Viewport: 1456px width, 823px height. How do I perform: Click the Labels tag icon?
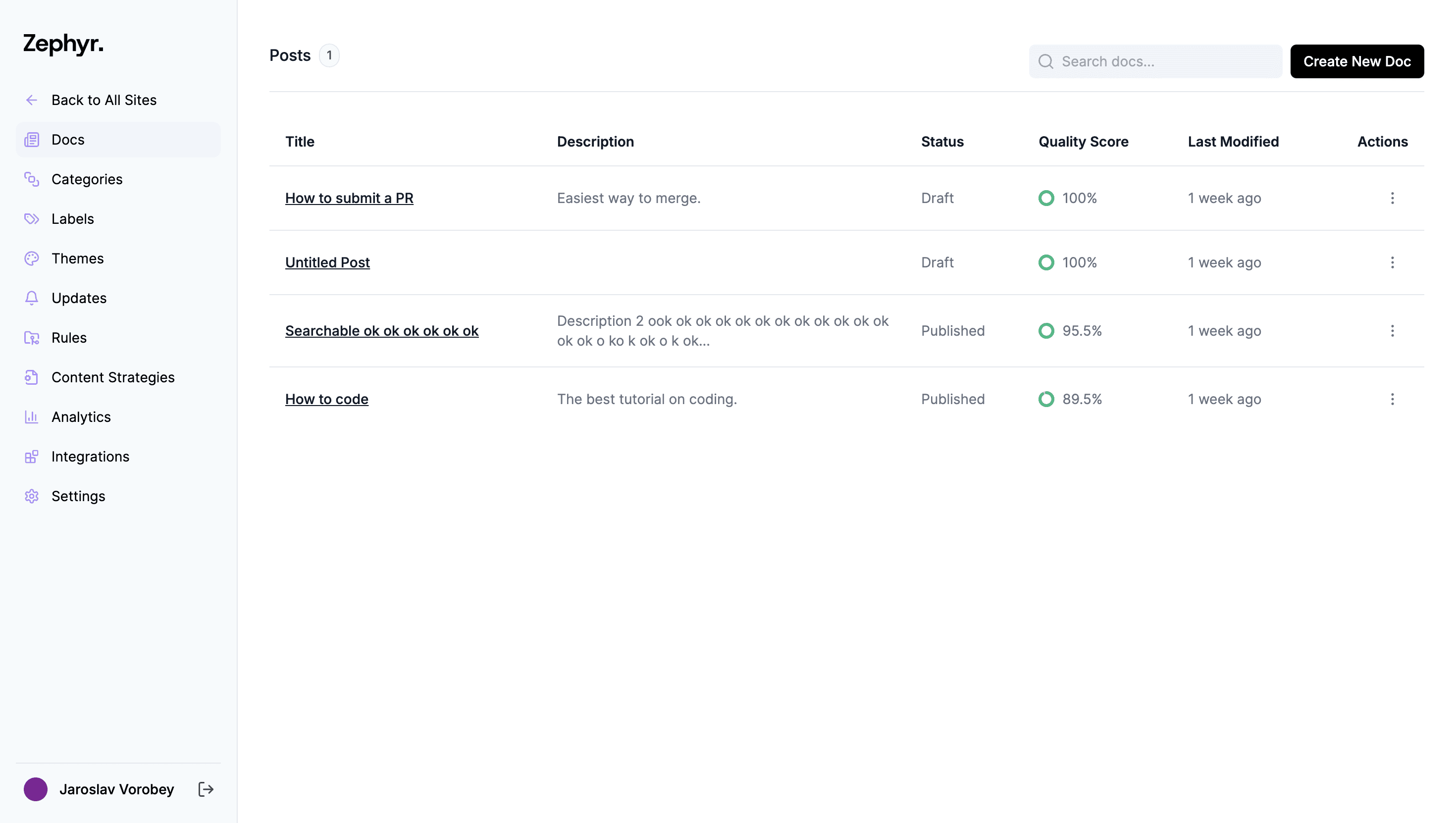click(x=32, y=219)
